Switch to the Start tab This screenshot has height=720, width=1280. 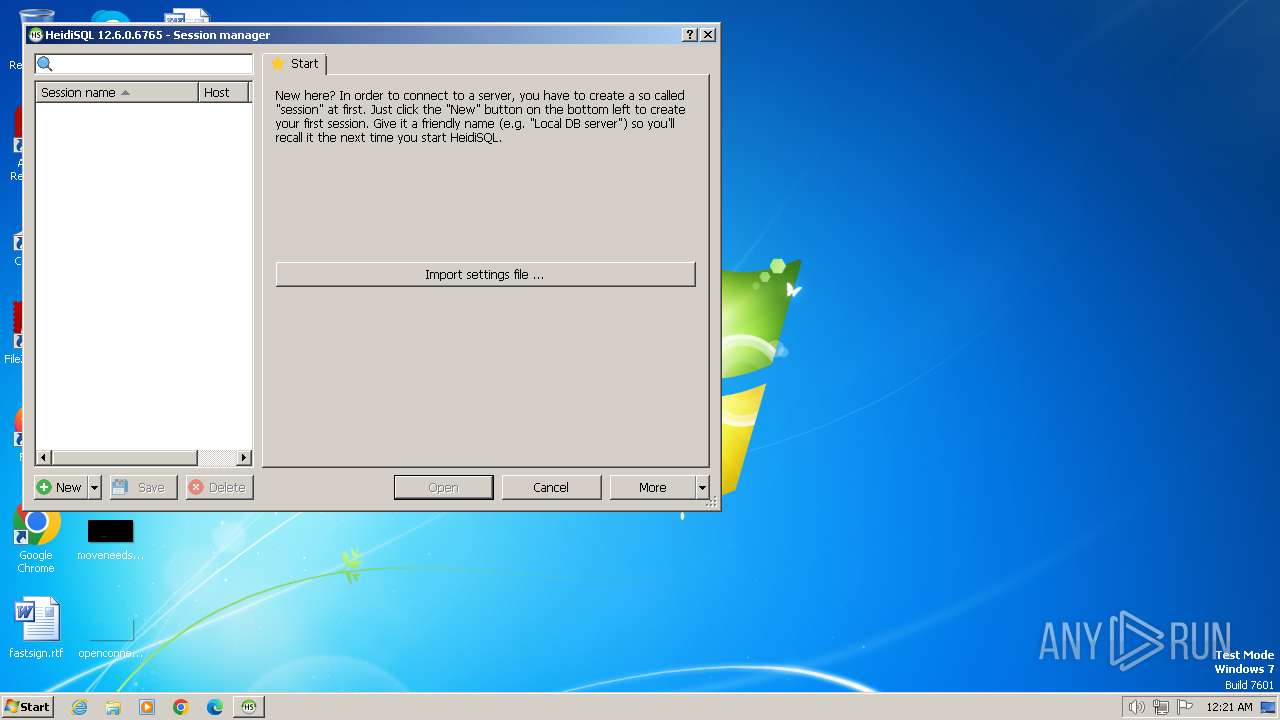[295, 63]
